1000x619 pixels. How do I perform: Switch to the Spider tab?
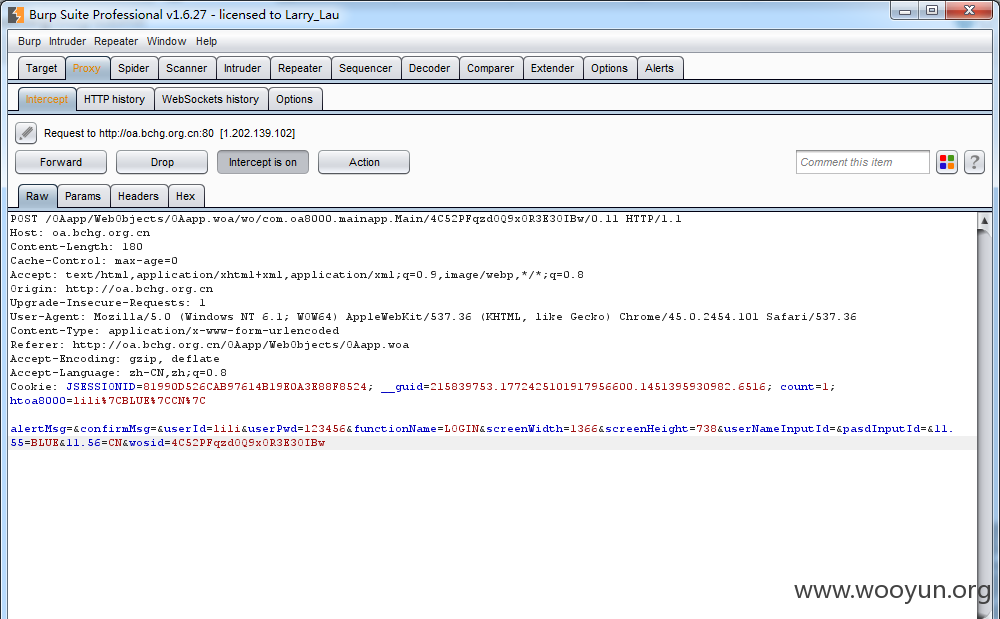pos(133,68)
